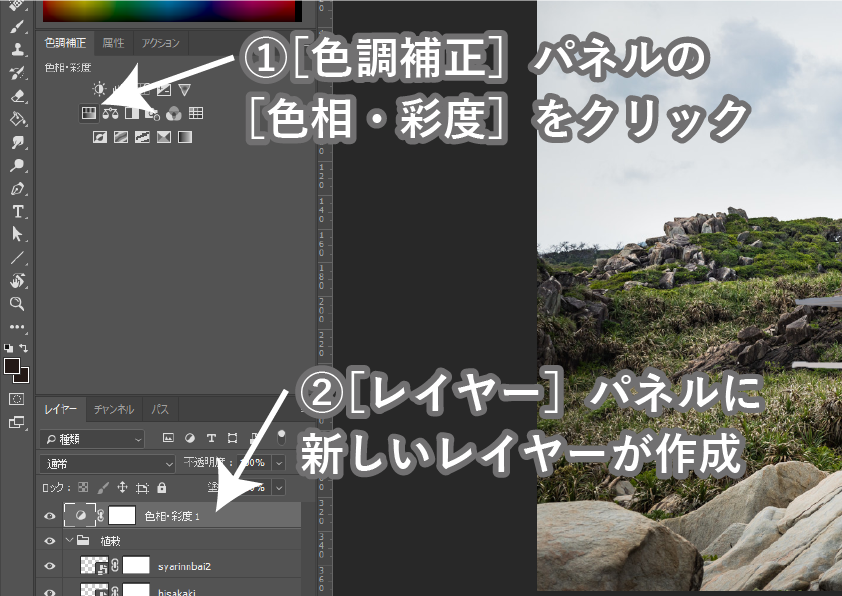Select the Eraser tool
The height and width of the screenshot is (596, 842).
(x=17, y=96)
